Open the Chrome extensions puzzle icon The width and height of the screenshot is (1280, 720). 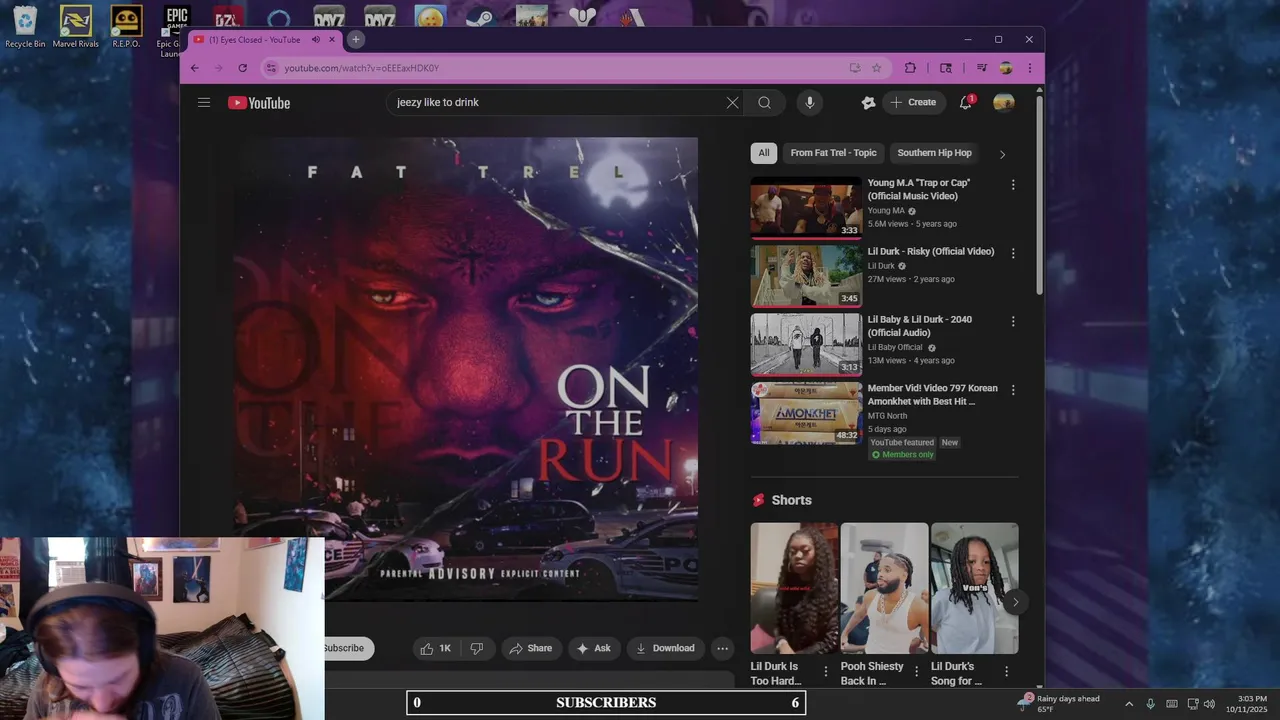coord(910,68)
